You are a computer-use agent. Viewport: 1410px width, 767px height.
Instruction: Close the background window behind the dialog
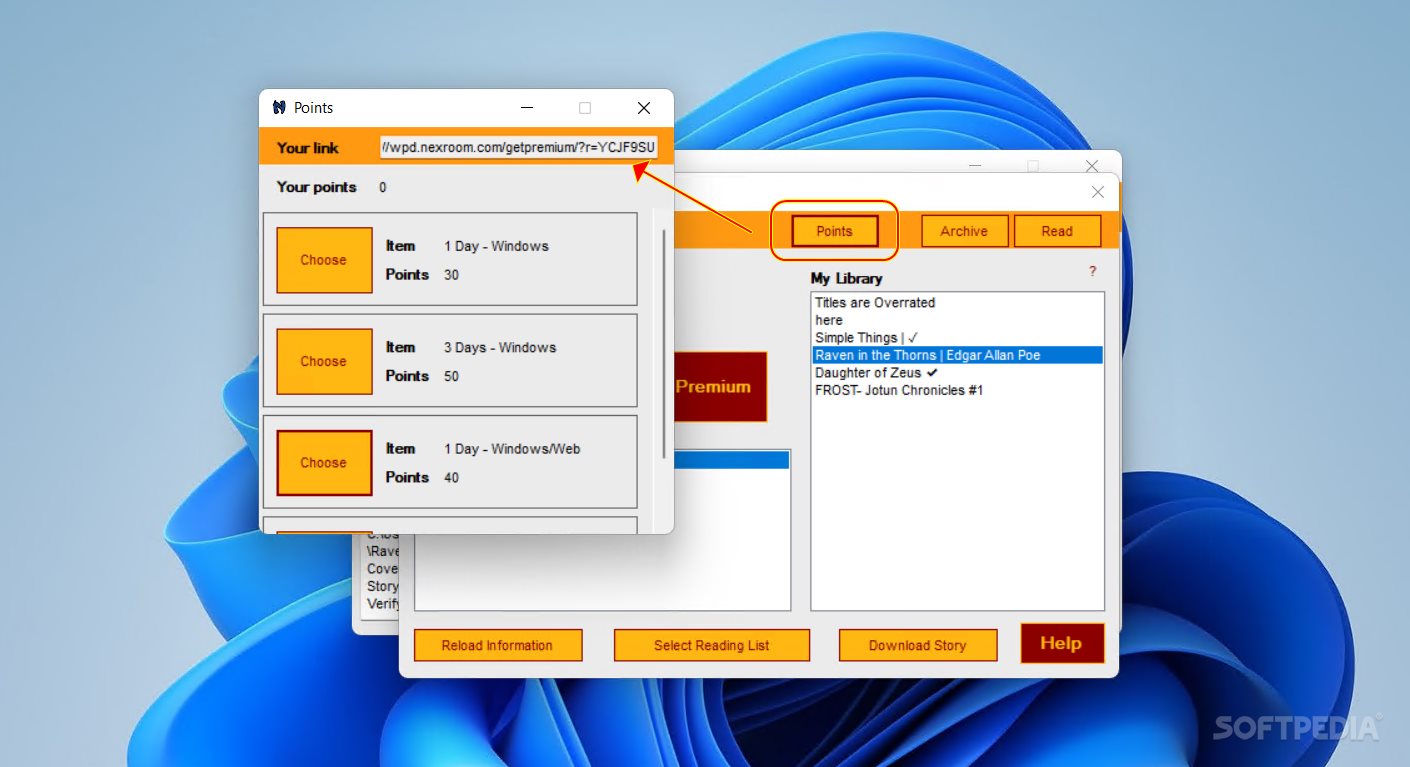click(x=1092, y=166)
